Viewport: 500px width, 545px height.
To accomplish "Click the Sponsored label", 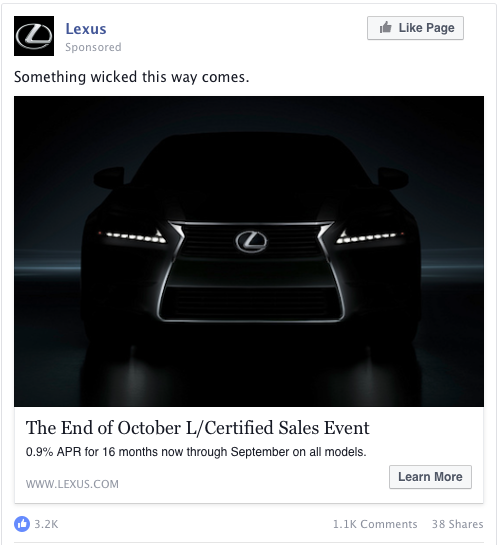I will click(x=93, y=47).
